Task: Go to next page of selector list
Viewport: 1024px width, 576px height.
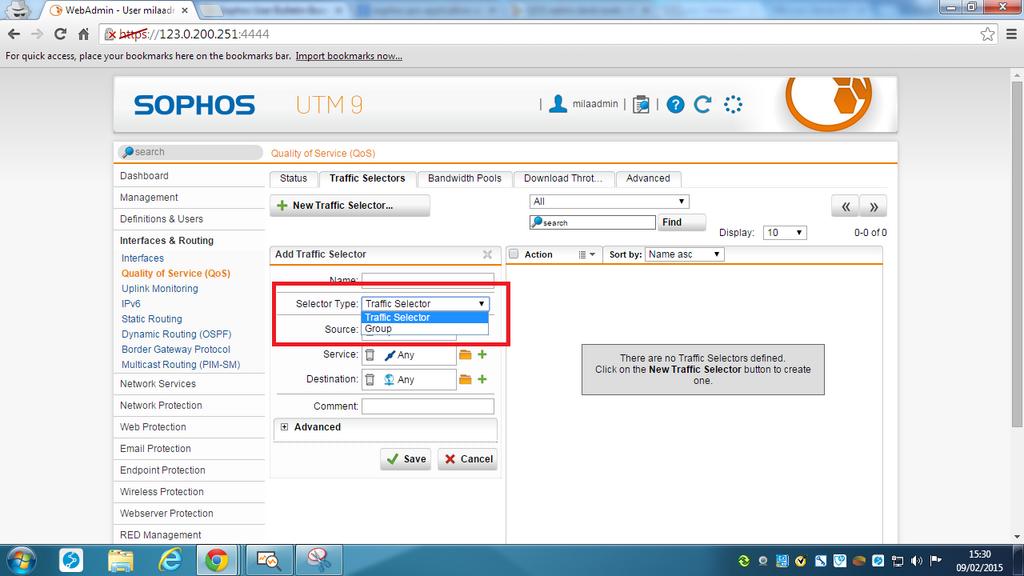Action: 873,206
